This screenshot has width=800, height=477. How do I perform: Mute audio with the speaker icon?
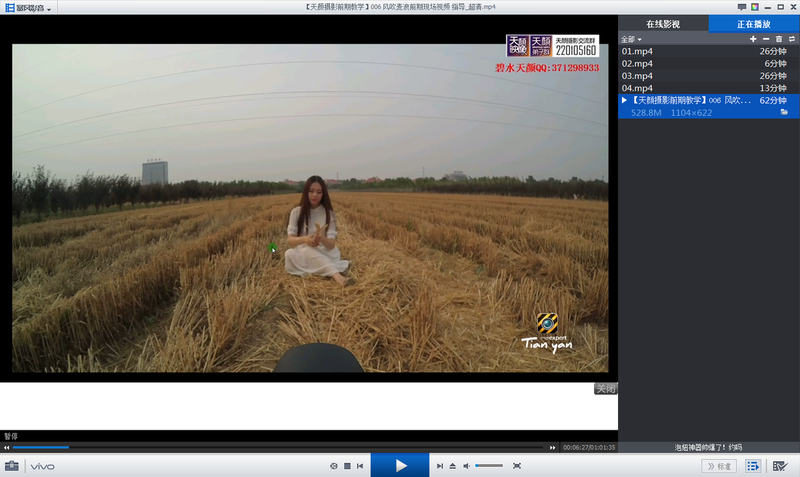click(466, 466)
